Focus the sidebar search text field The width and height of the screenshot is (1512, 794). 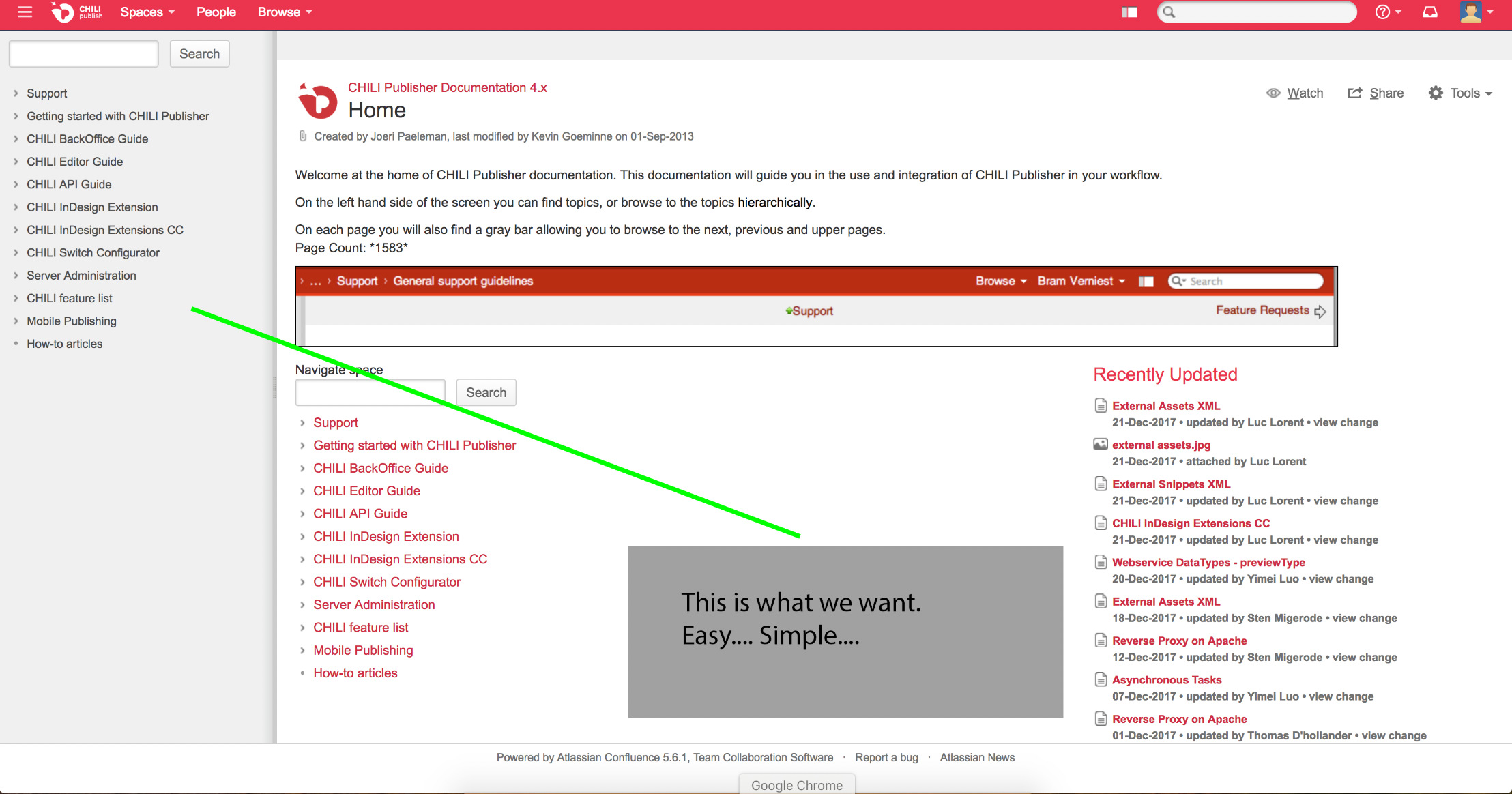pos(84,54)
